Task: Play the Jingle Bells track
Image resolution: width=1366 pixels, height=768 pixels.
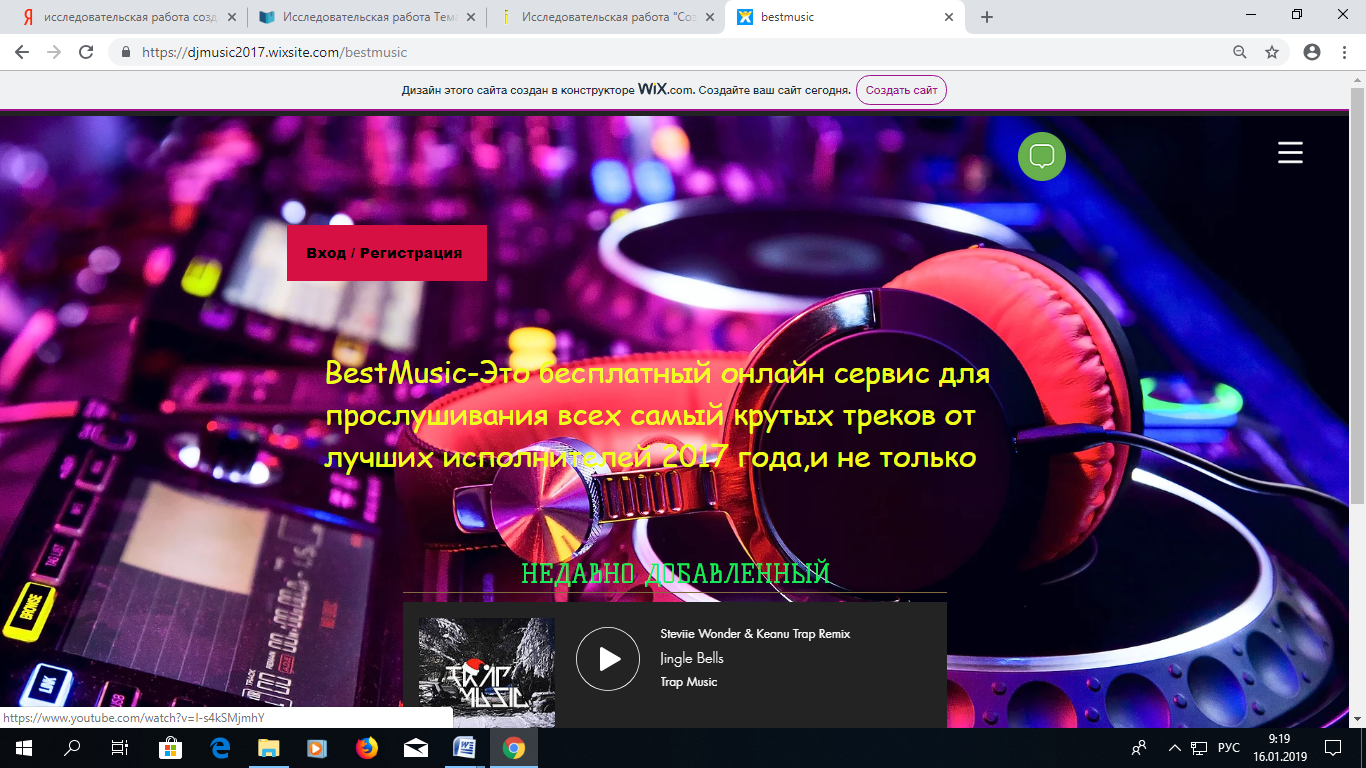Action: [608, 659]
